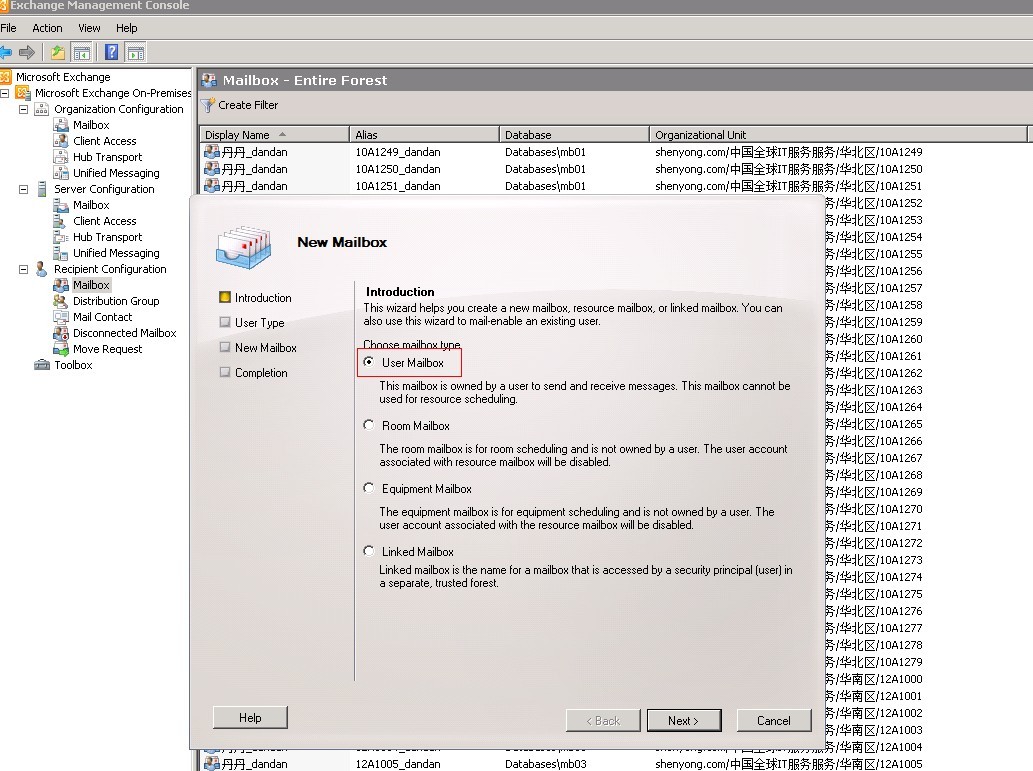
Task: Click the Back arrow toolbar icon
Action: [5, 52]
